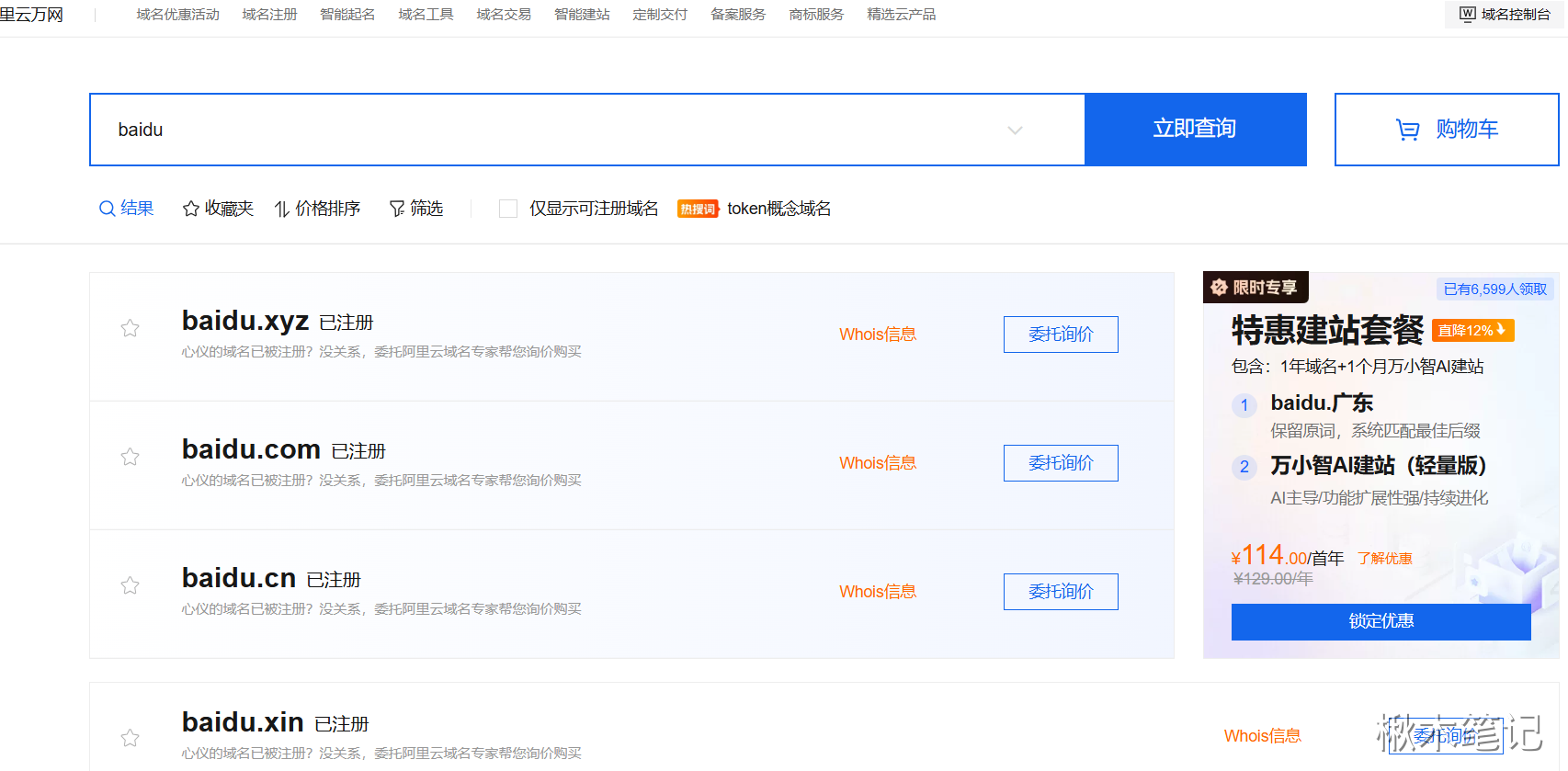Click the 锁定优惠 button

pyautogui.click(x=1381, y=621)
